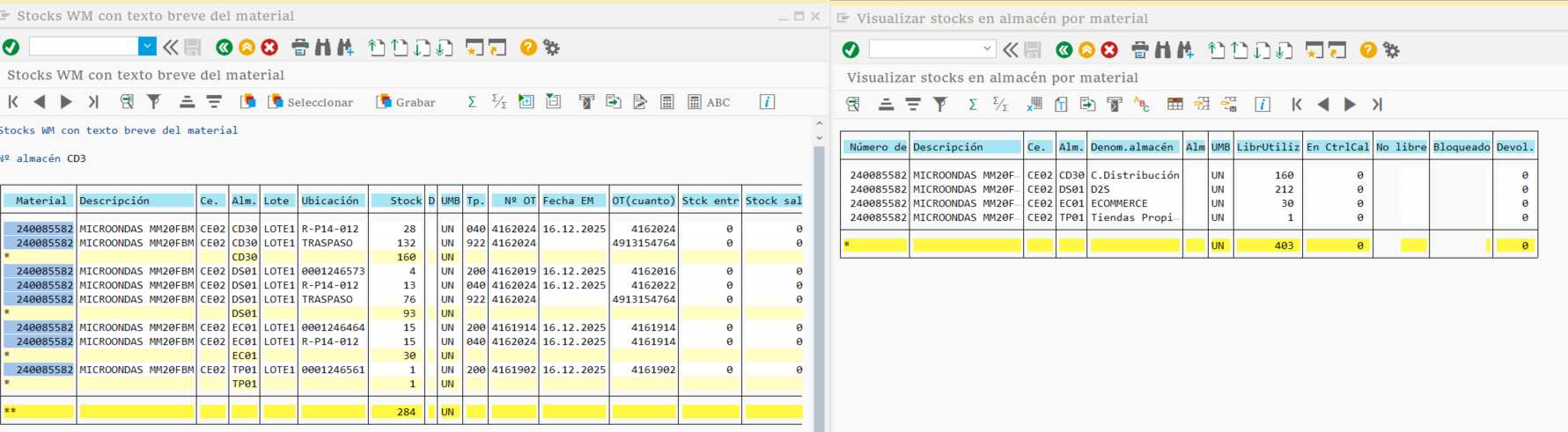The width and height of the screenshot is (1568, 432).
Task: Click the Grabar button
Action: (x=406, y=102)
